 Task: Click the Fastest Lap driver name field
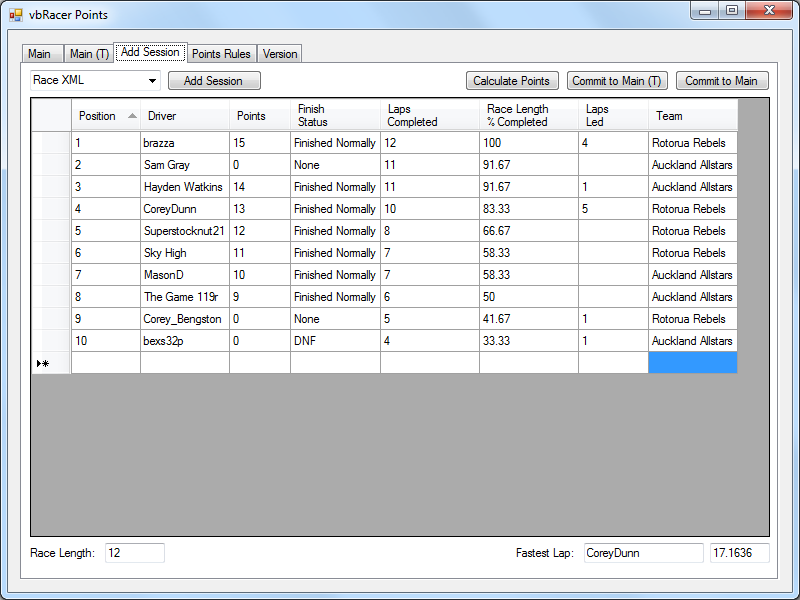pos(642,553)
